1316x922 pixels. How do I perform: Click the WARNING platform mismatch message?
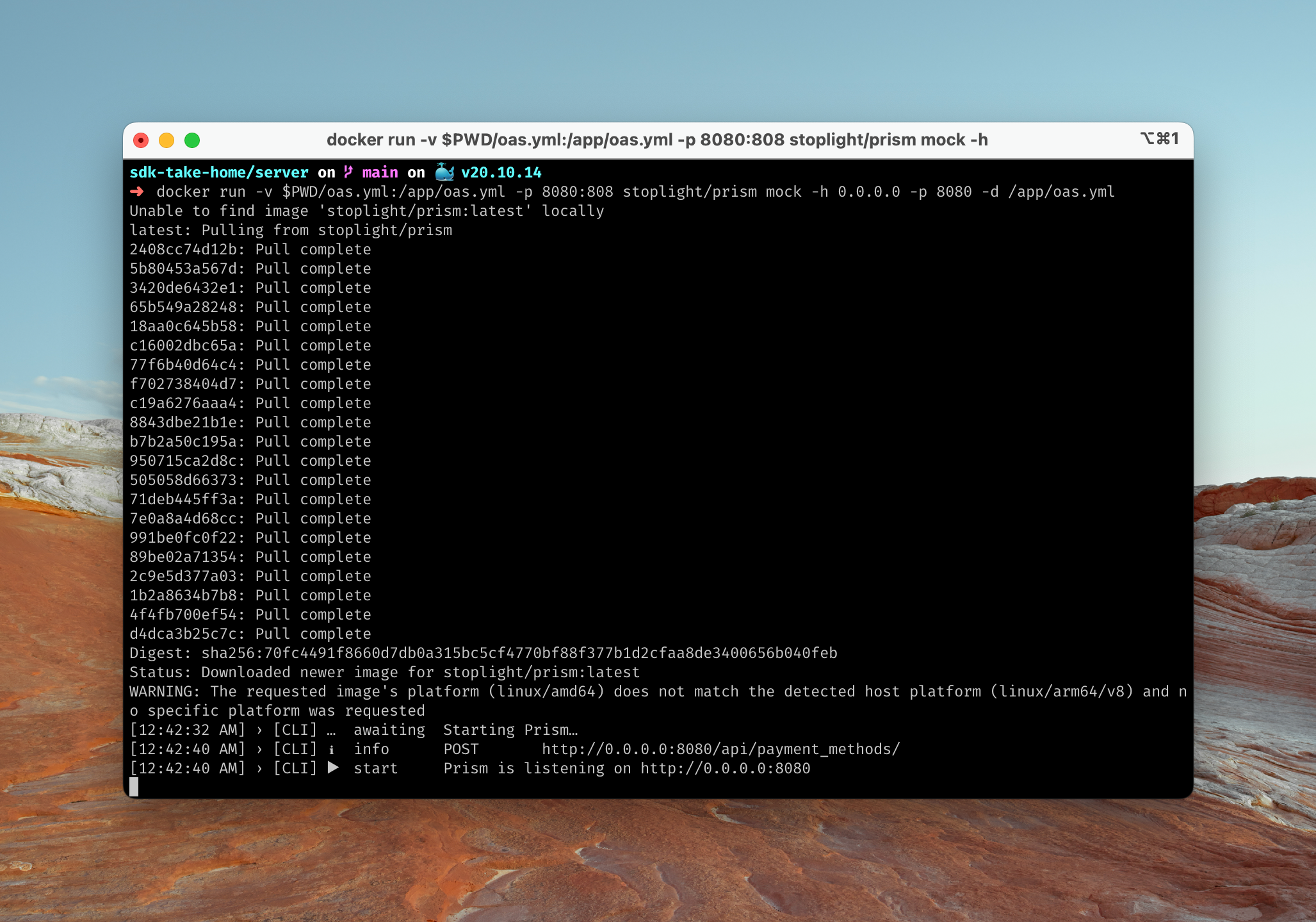(x=657, y=691)
